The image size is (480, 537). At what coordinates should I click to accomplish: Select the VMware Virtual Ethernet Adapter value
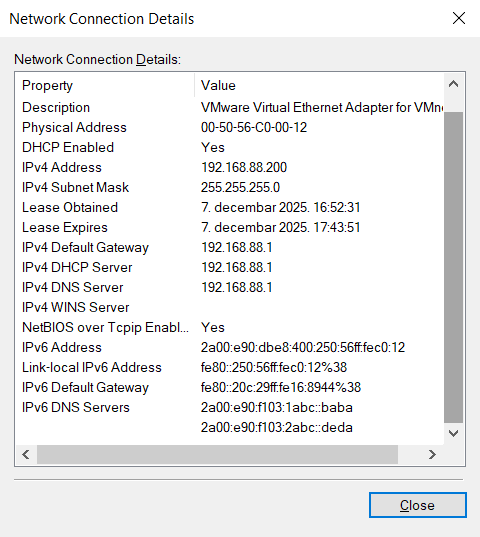click(x=322, y=108)
